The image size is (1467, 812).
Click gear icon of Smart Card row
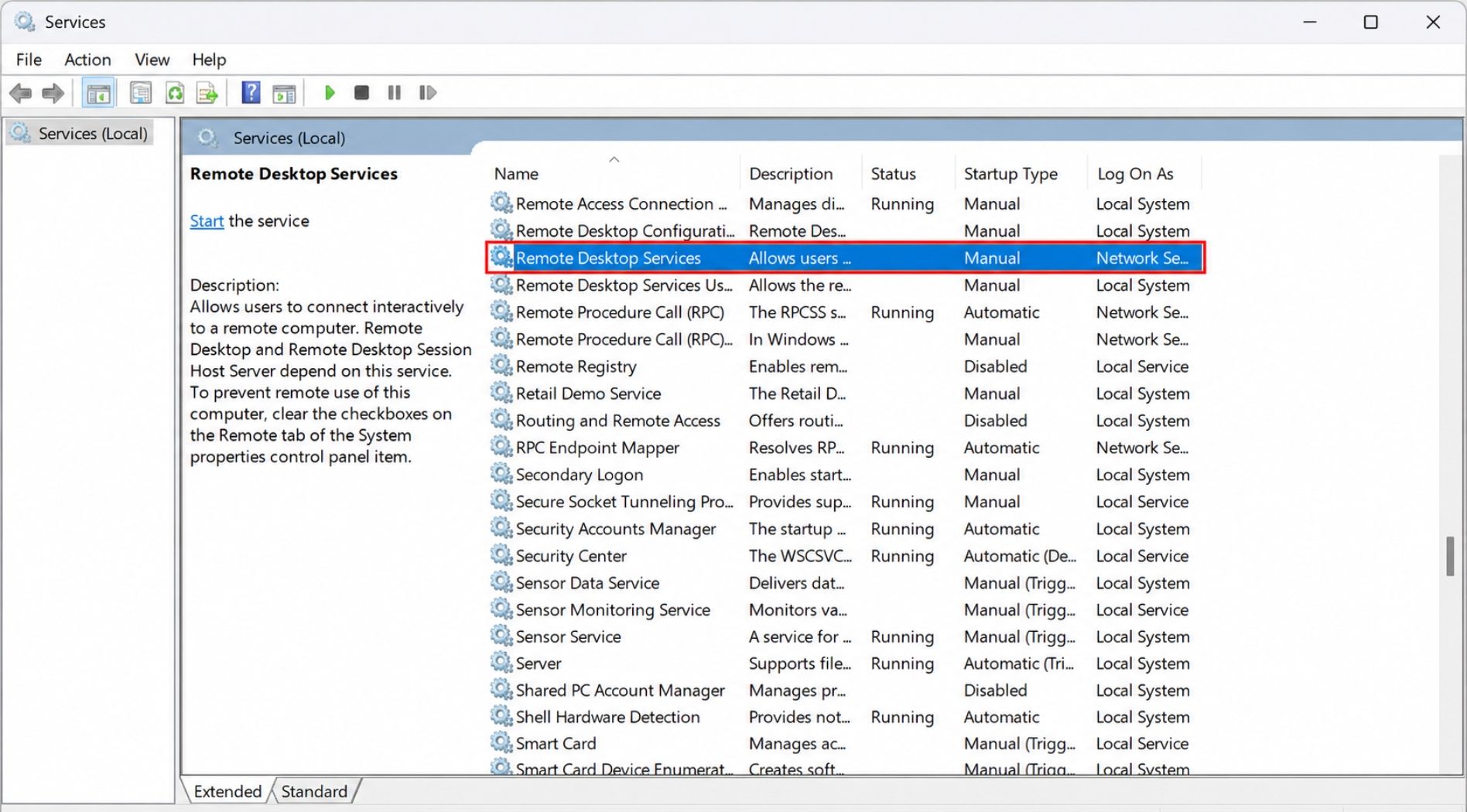click(x=501, y=742)
